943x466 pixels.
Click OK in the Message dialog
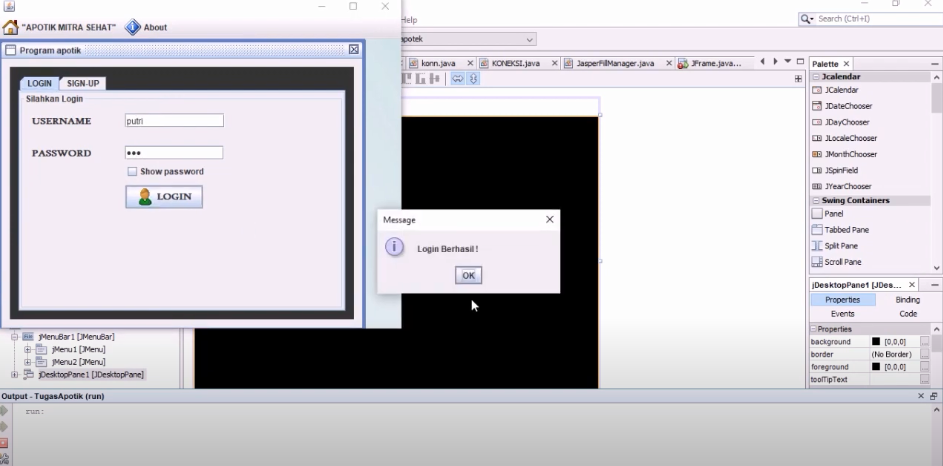click(468, 275)
